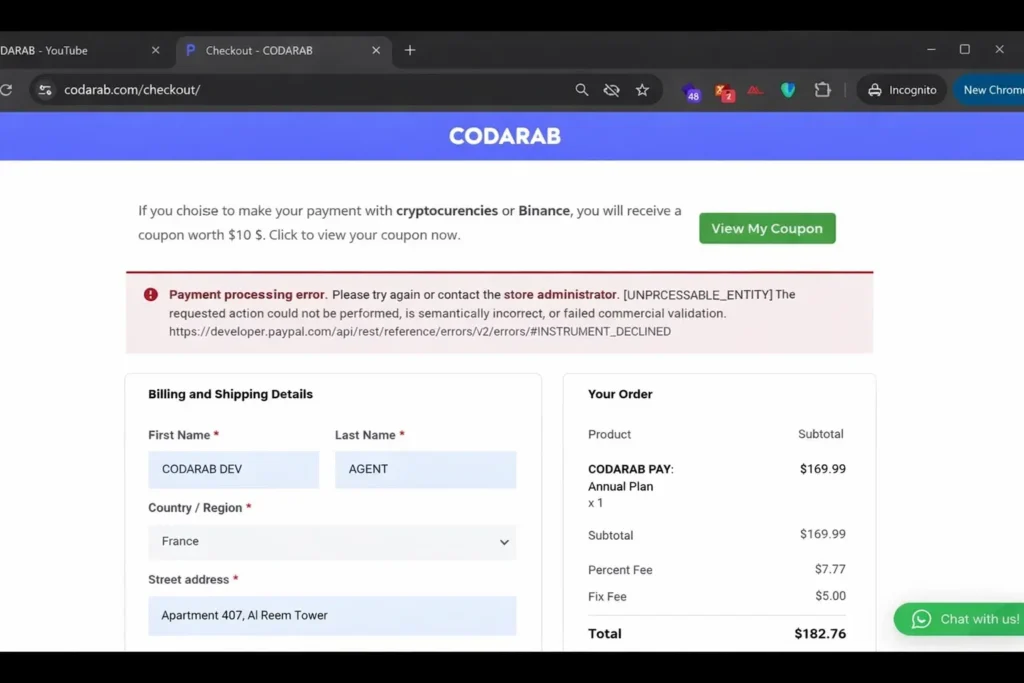Bookmark this page using the star icon
The width and height of the screenshot is (1024, 683).
643,89
